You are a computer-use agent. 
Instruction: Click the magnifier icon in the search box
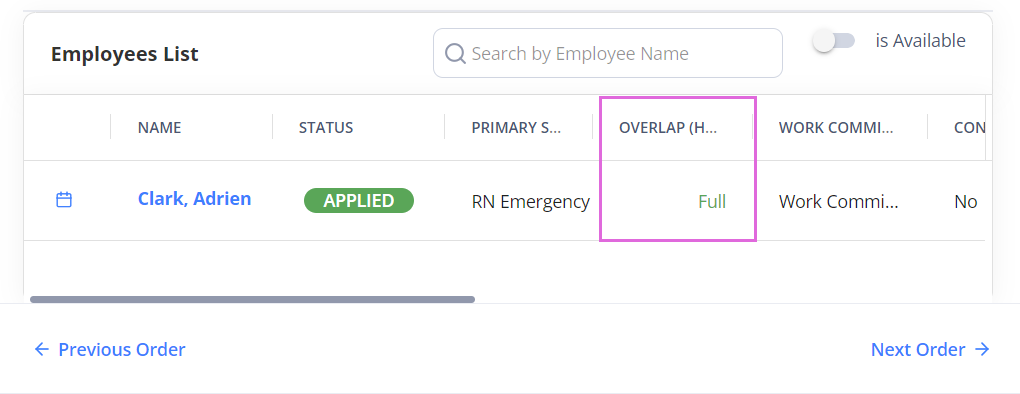[455, 53]
